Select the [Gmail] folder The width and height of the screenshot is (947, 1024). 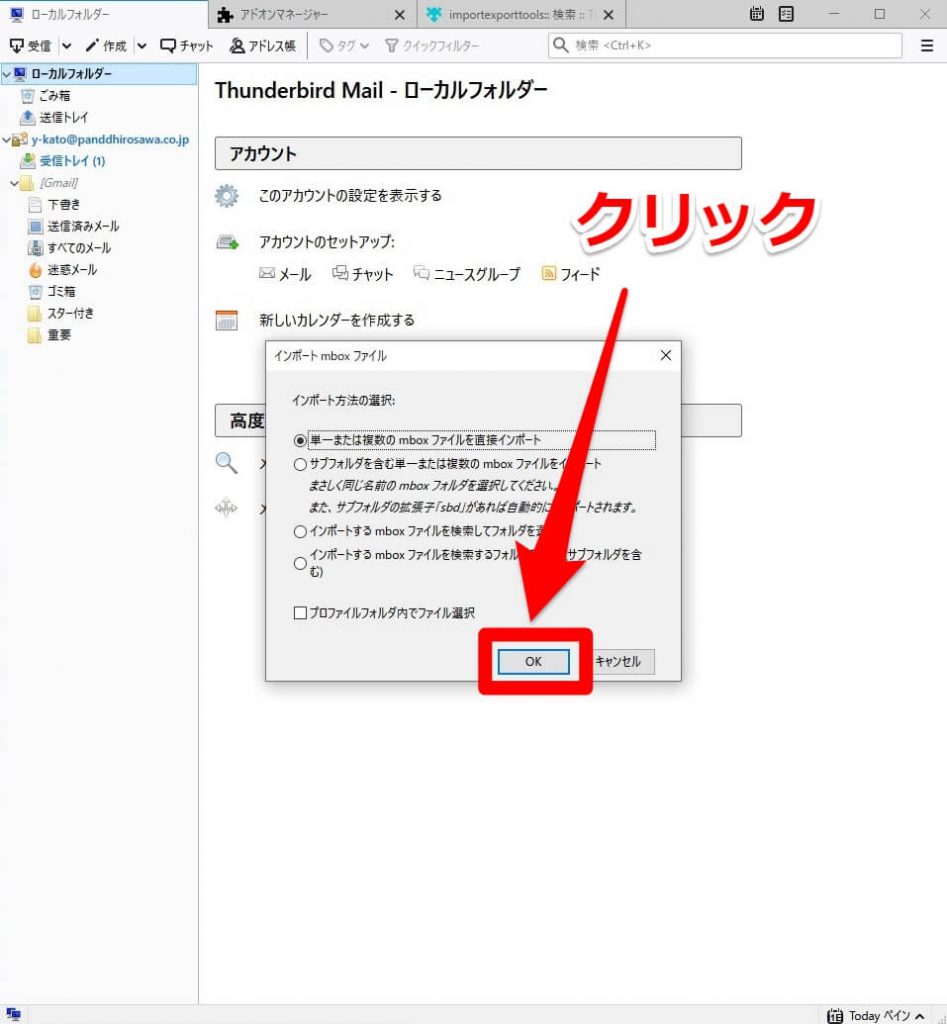click(59, 183)
